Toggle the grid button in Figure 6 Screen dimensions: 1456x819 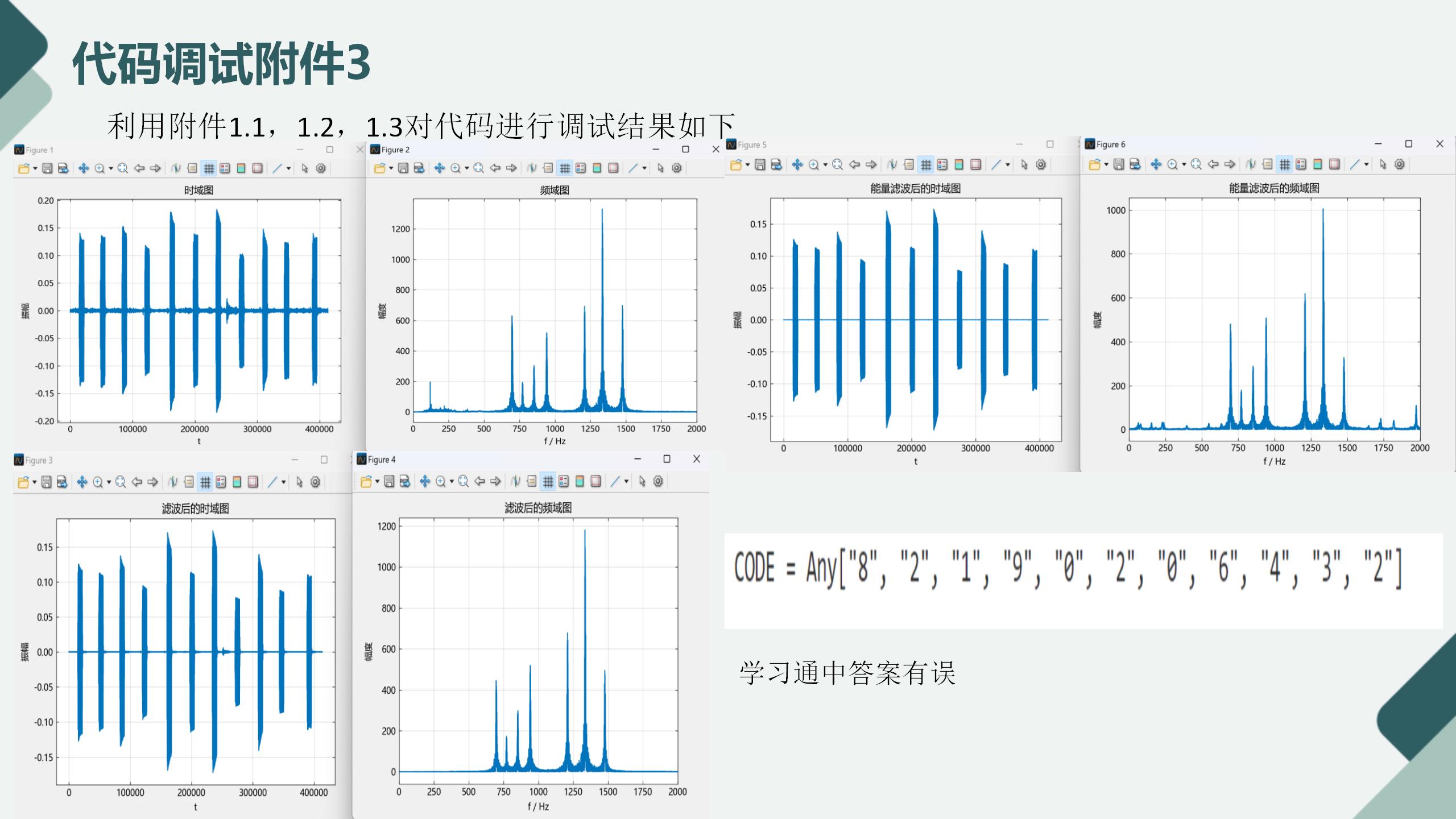tap(1284, 164)
